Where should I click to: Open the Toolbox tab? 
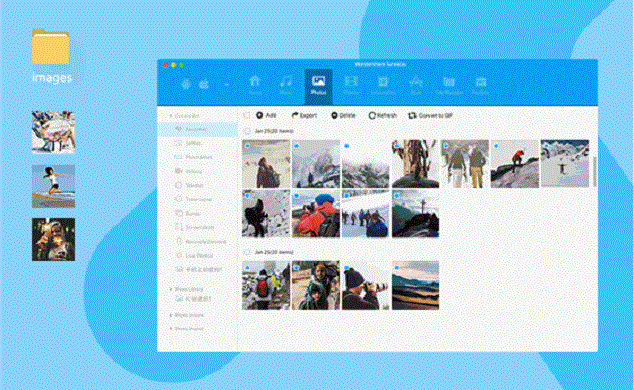coord(481,85)
